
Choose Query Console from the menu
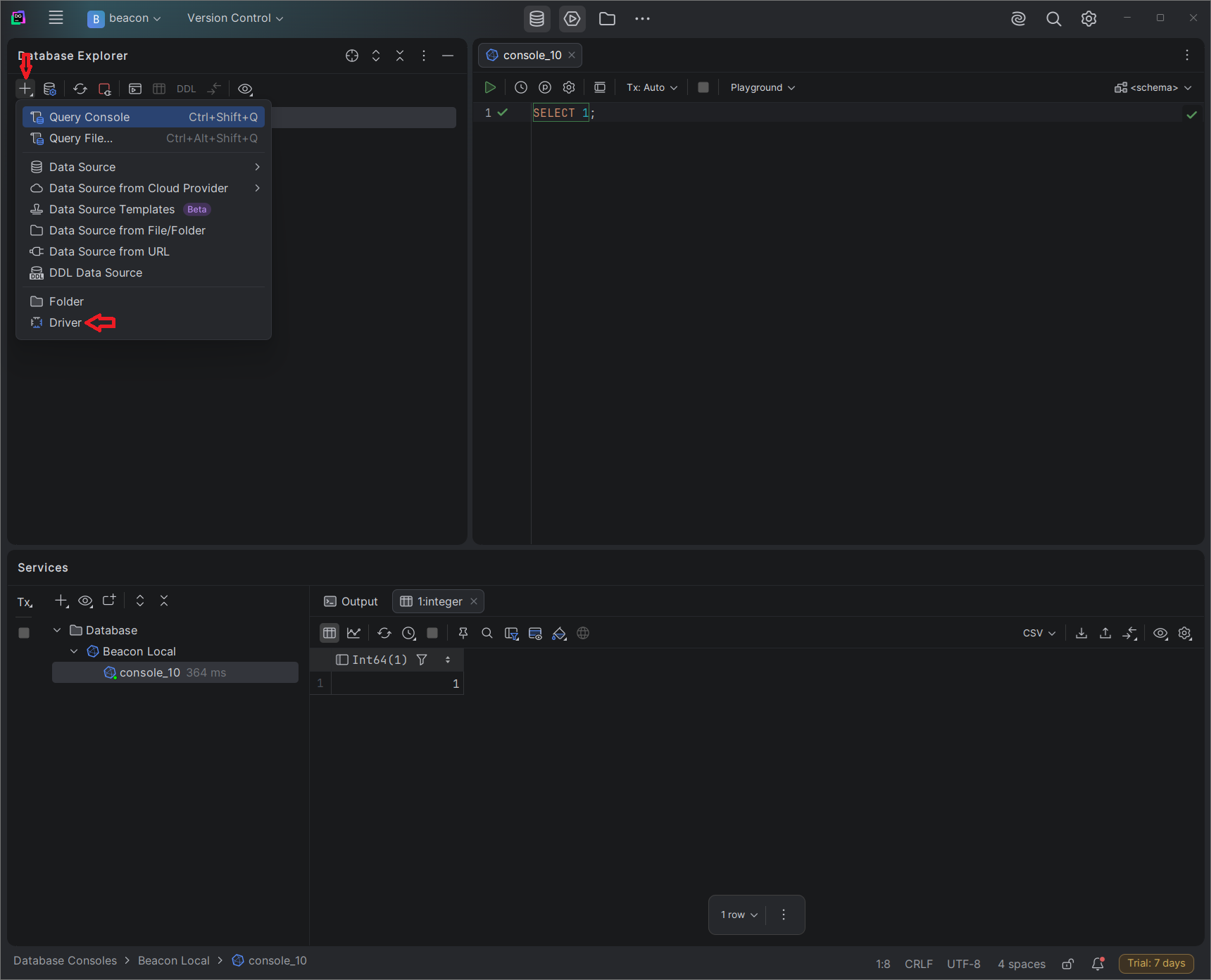coord(144,117)
